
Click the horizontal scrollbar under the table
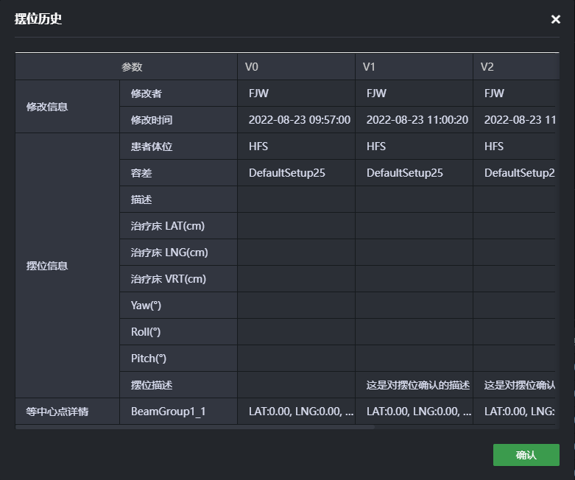tap(195, 427)
